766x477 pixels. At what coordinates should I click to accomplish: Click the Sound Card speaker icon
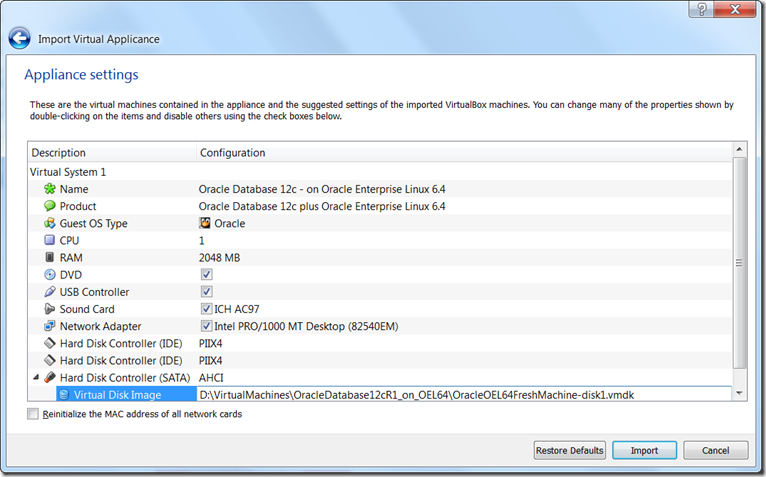49,309
